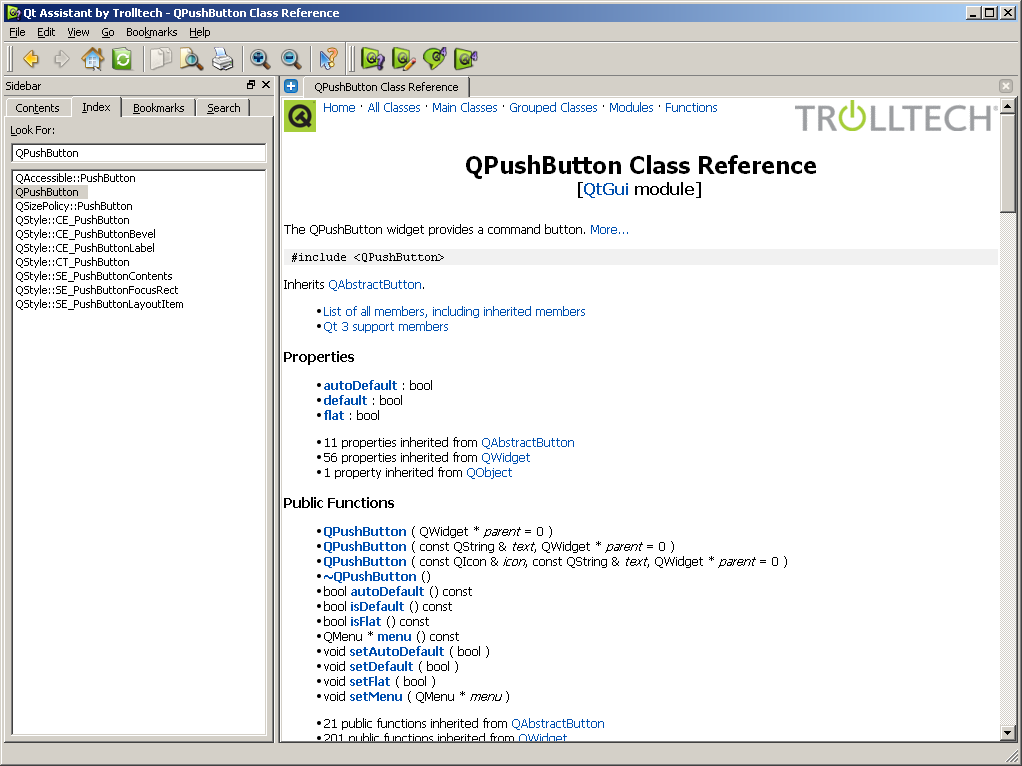
Task: Open the Modules link
Action: (631, 108)
